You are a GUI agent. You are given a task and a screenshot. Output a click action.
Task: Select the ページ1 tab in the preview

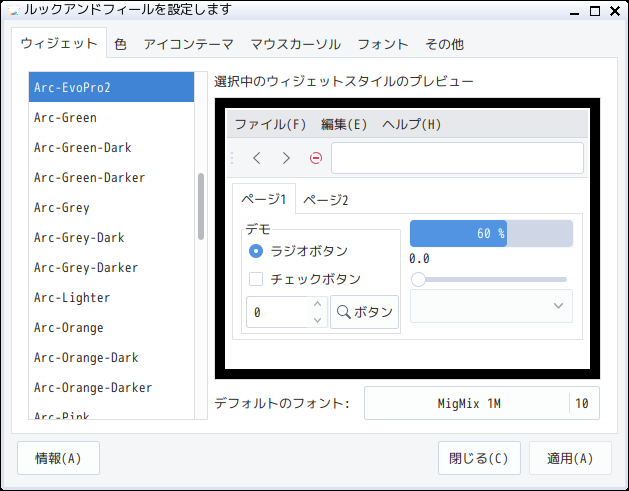click(x=264, y=199)
